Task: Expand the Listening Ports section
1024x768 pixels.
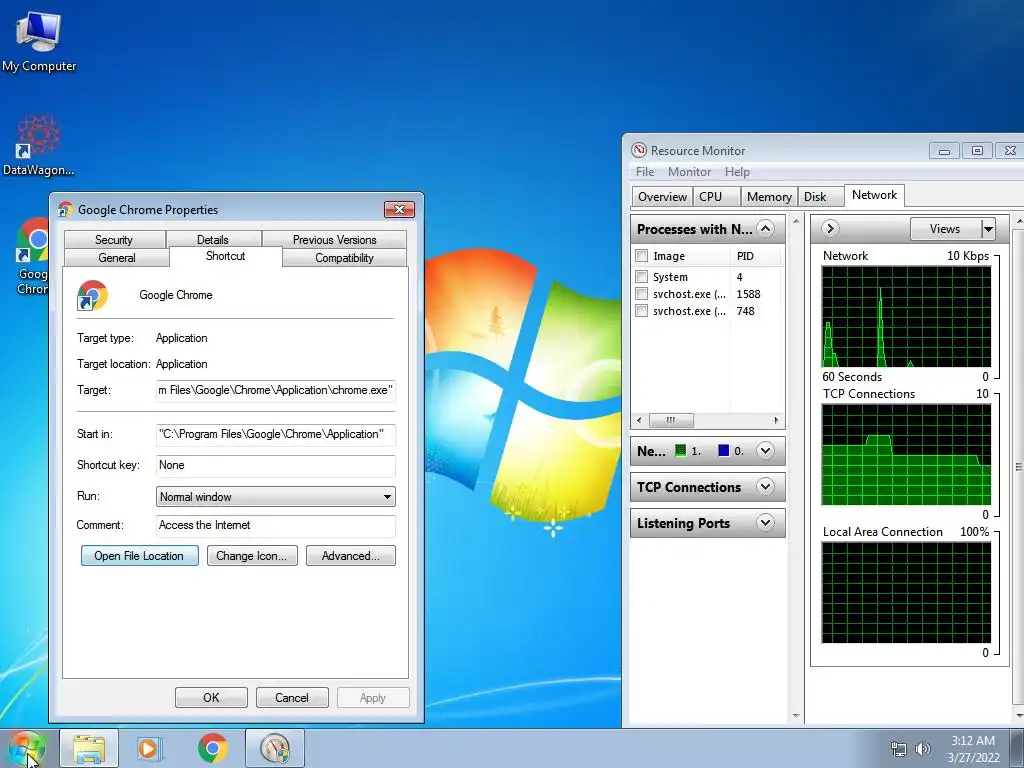Action: pos(765,522)
